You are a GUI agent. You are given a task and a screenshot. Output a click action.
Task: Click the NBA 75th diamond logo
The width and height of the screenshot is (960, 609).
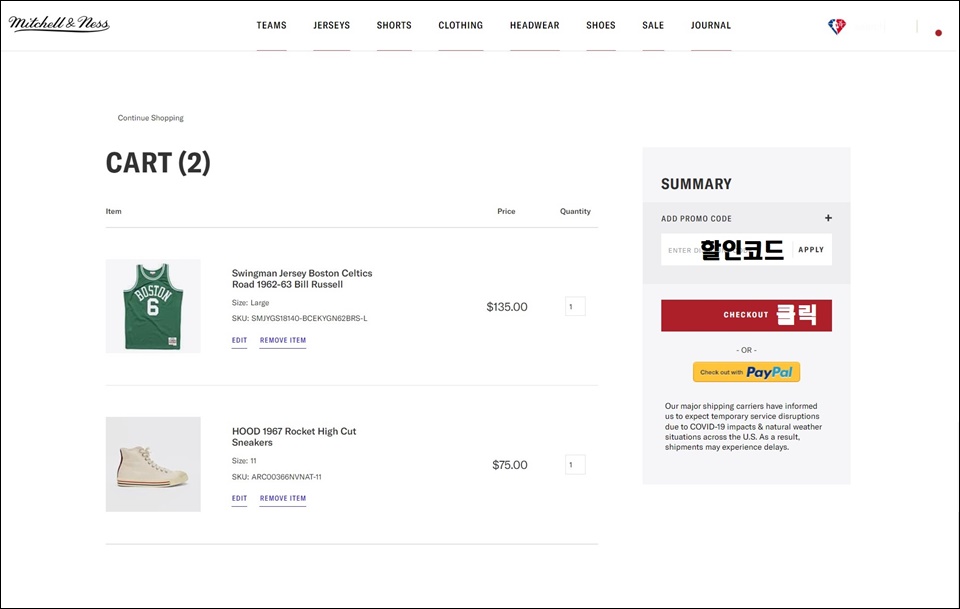[x=836, y=26]
